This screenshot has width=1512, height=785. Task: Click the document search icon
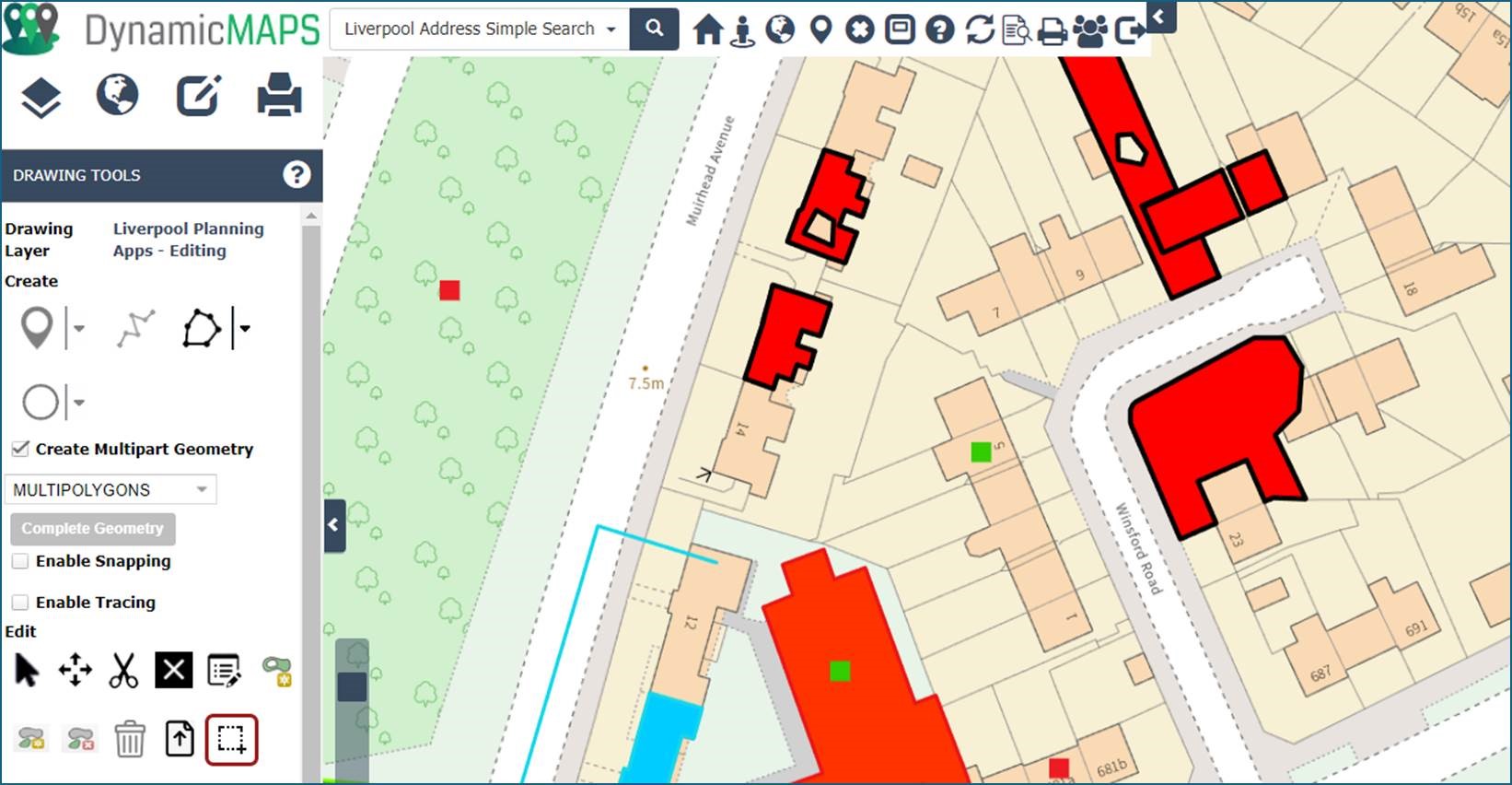point(1016,30)
